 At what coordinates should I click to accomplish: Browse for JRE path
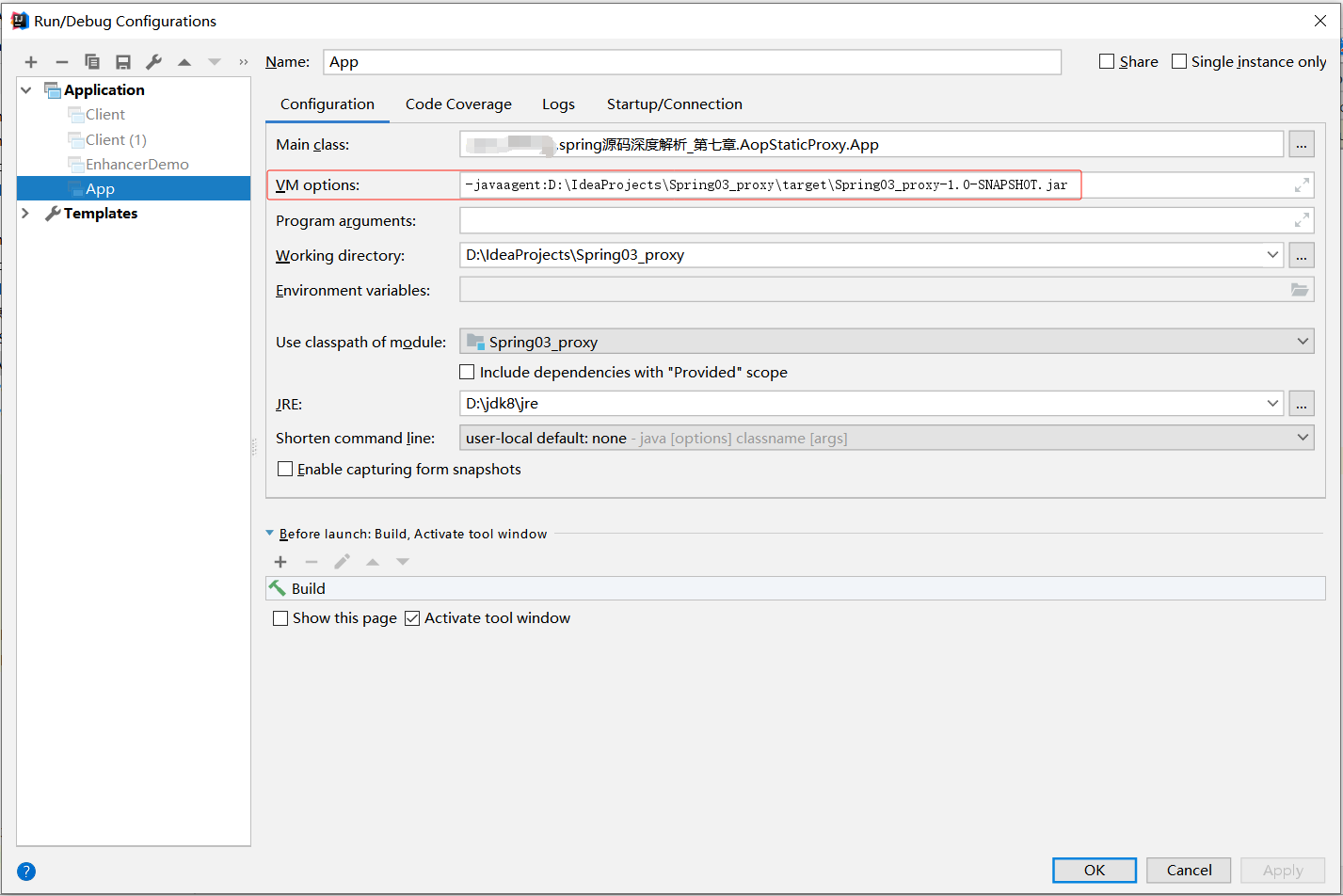tap(1302, 404)
